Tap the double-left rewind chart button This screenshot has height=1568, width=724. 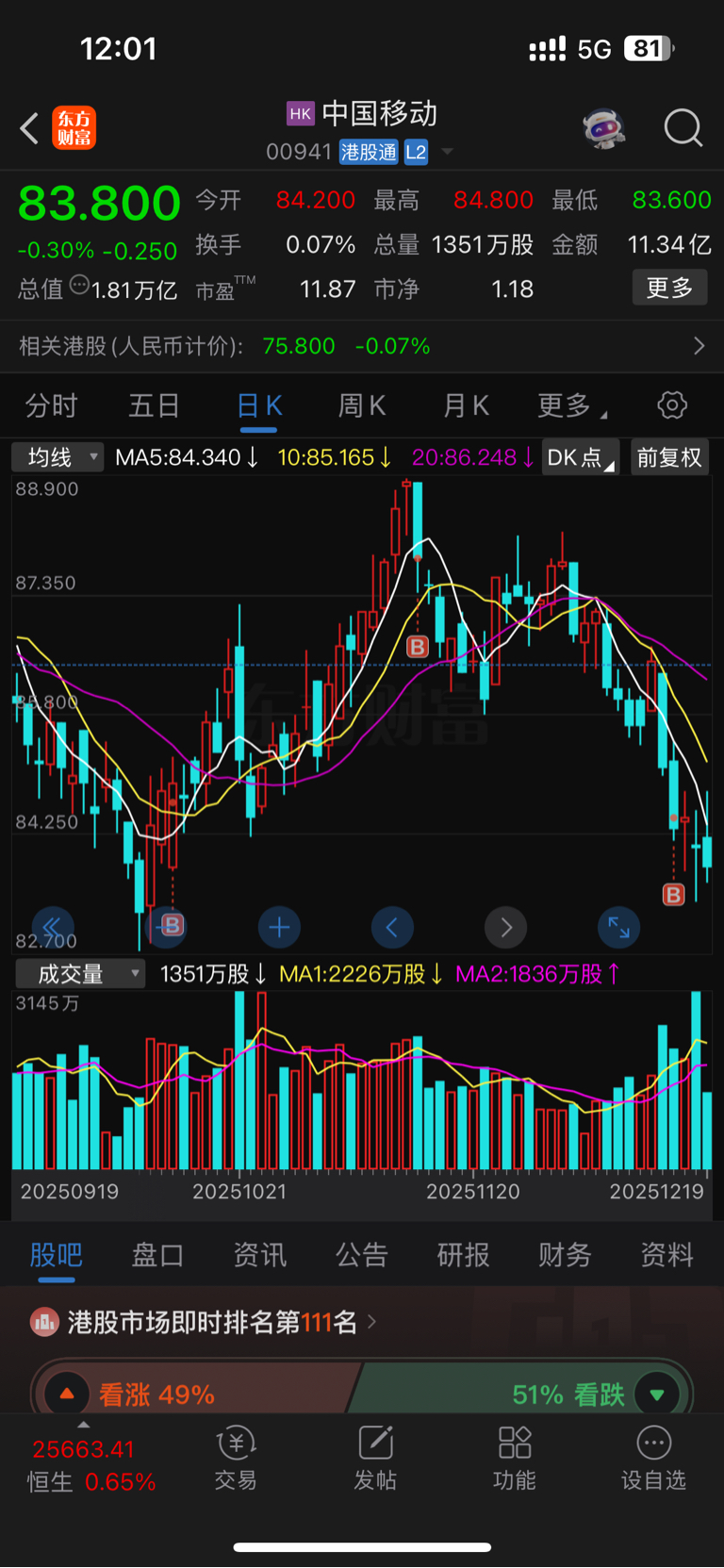pyautogui.click(x=53, y=928)
